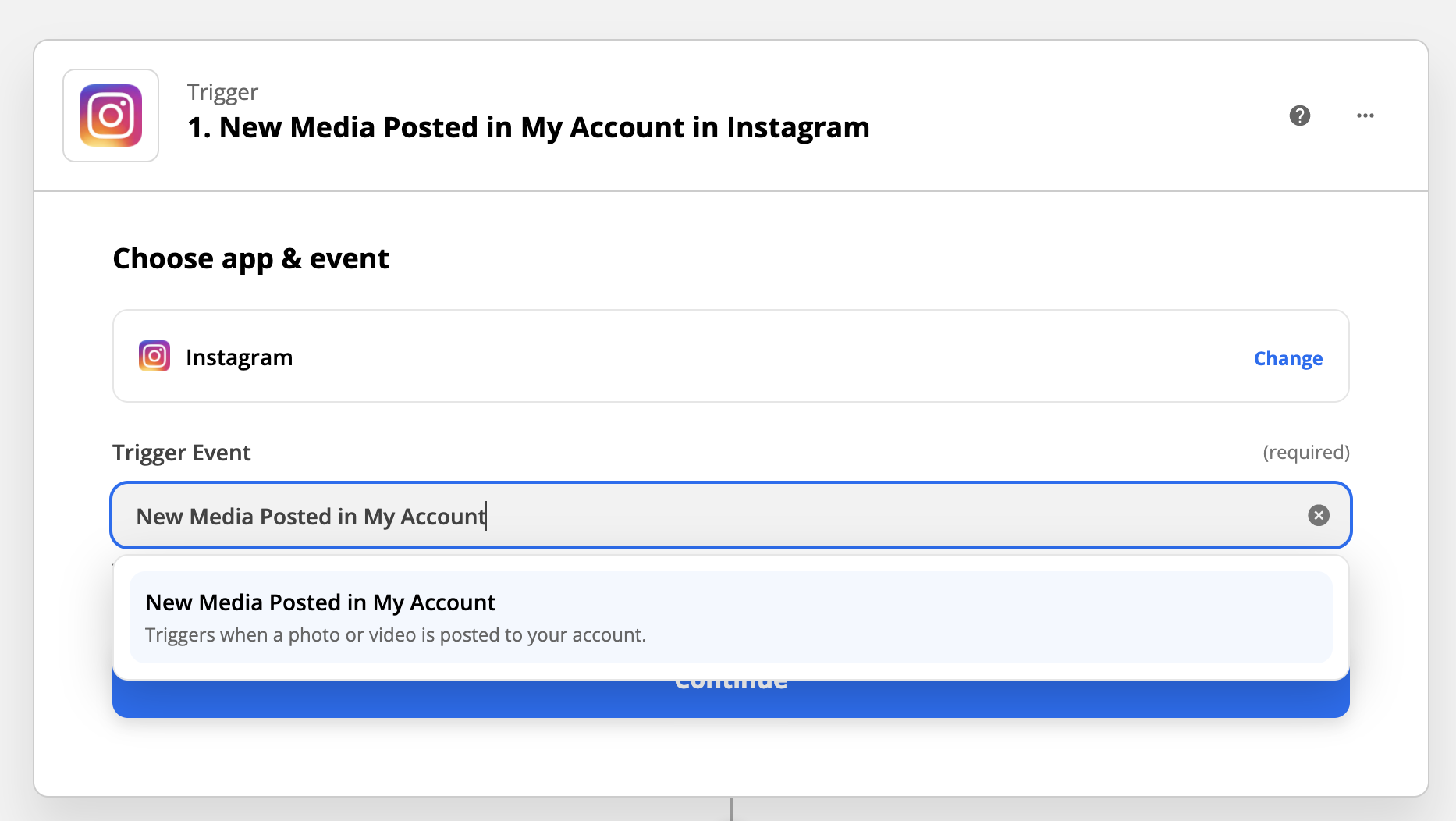Click the Trigger label above step title
This screenshot has width=1456, height=821.
(x=222, y=92)
